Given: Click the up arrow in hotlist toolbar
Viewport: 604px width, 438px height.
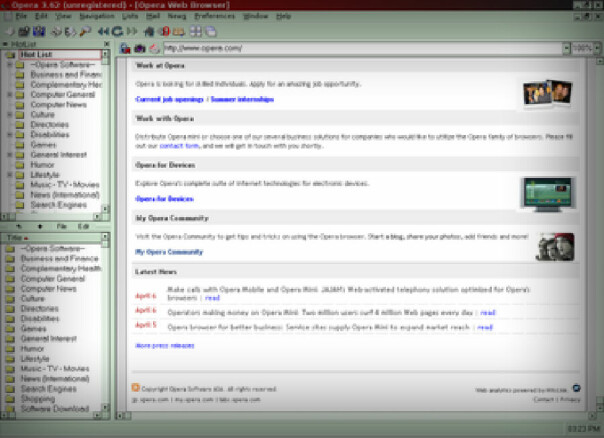Looking at the screenshot, I should 19,227.
